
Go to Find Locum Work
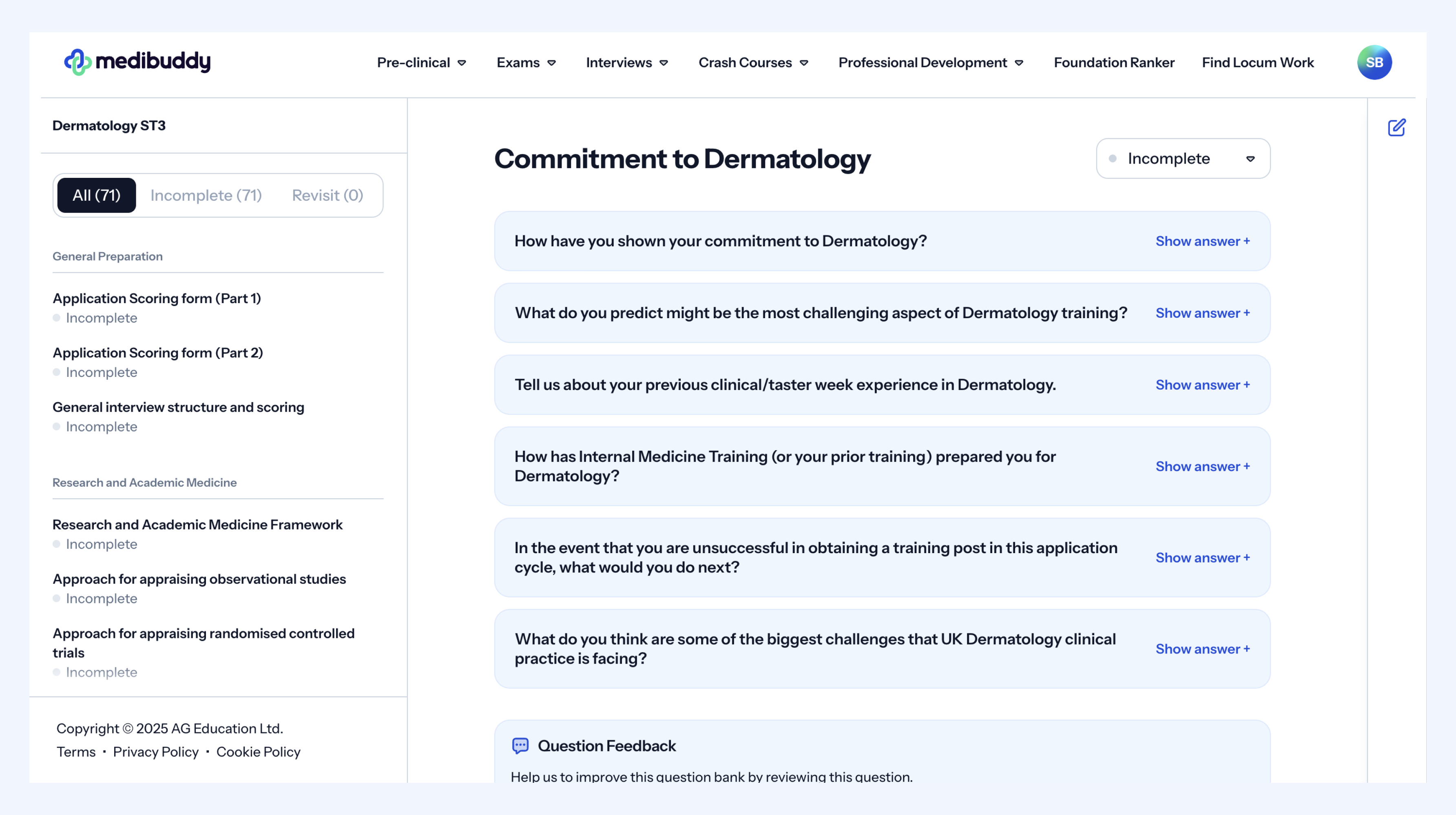pyautogui.click(x=1258, y=63)
